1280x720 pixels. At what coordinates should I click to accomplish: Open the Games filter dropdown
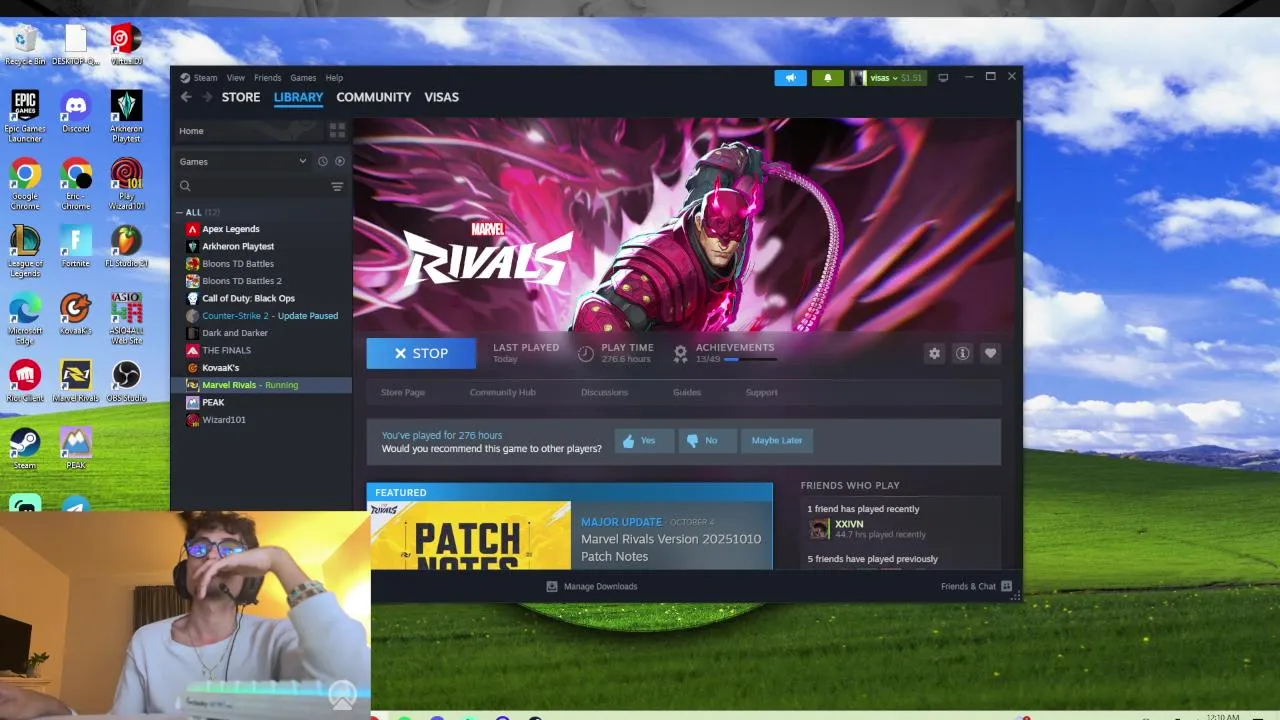pos(243,161)
